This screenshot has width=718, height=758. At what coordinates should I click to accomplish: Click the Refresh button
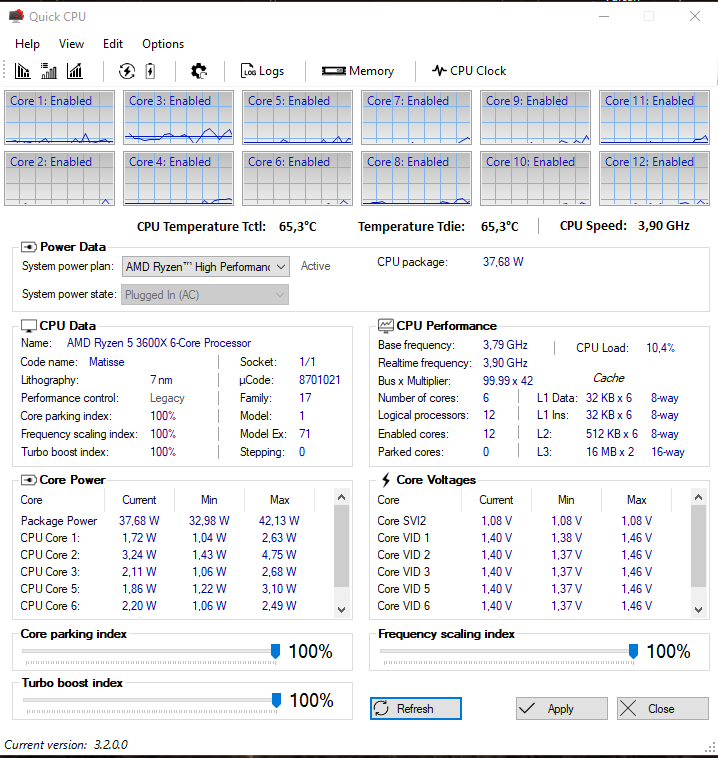point(416,709)
